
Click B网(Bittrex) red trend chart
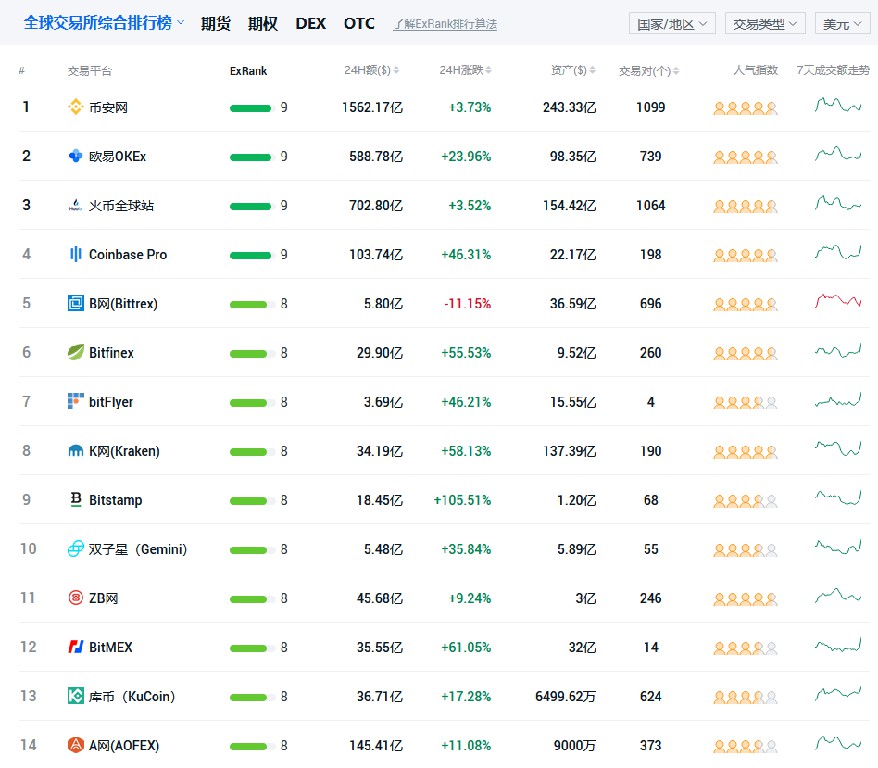(838, 301)
